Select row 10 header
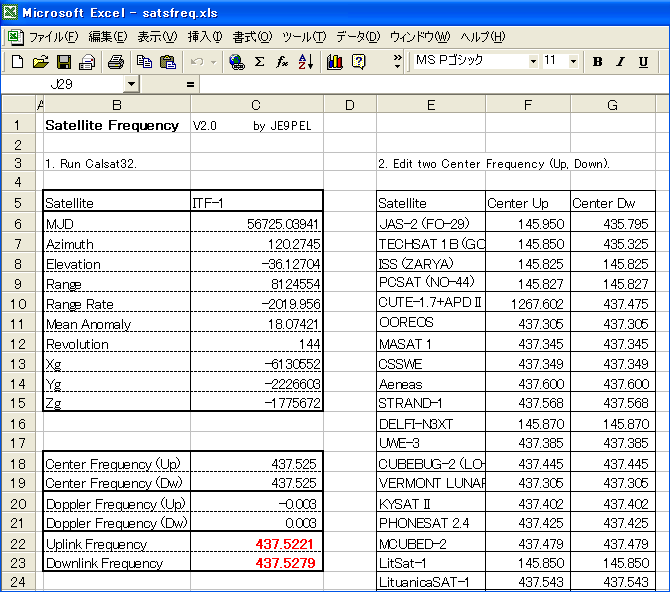Image resolution: width=670 pixels, height=592 pixels. coord(18,304)
